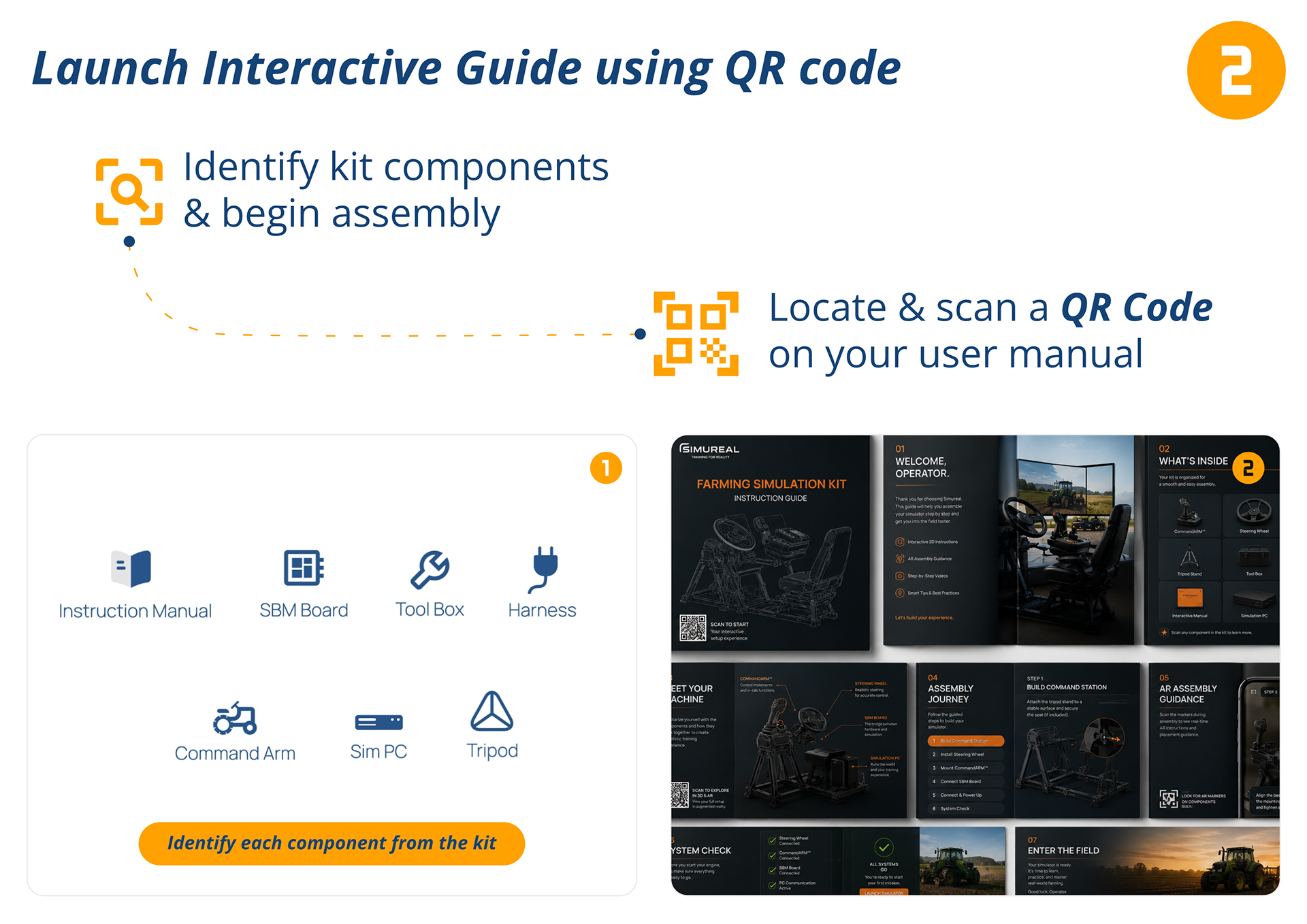The height and width of the screenshot is (924, 1307).
Task: Click the 'Sim PC' label
Action: 378,752
